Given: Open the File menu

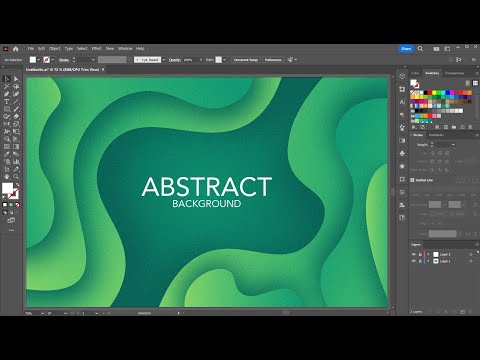Looking at the screenshot, I should coord(31,49).
